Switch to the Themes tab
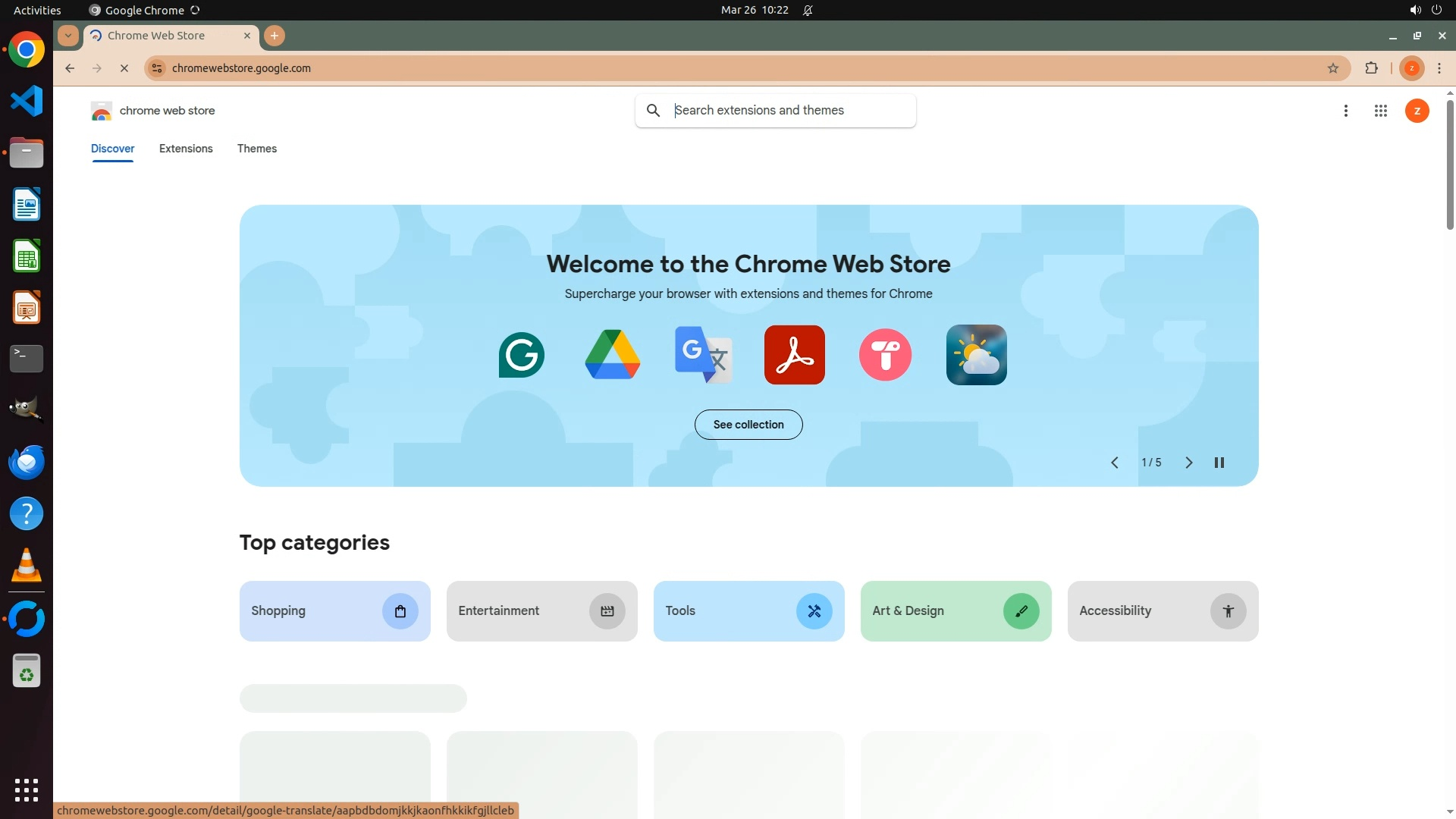 click(x=256, y=149)
